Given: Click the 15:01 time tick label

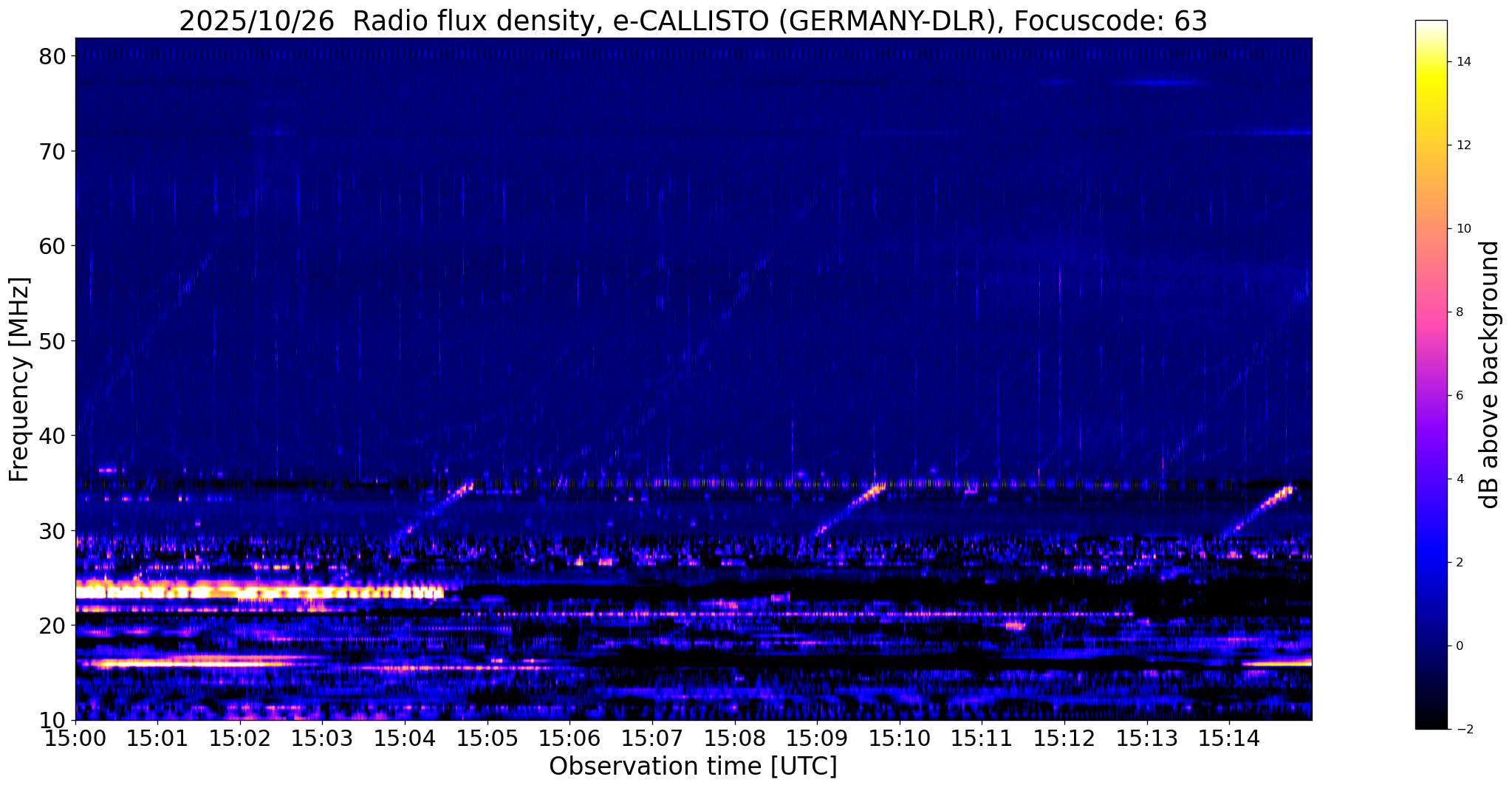Looking at the screenshot, I should point(157,739).
